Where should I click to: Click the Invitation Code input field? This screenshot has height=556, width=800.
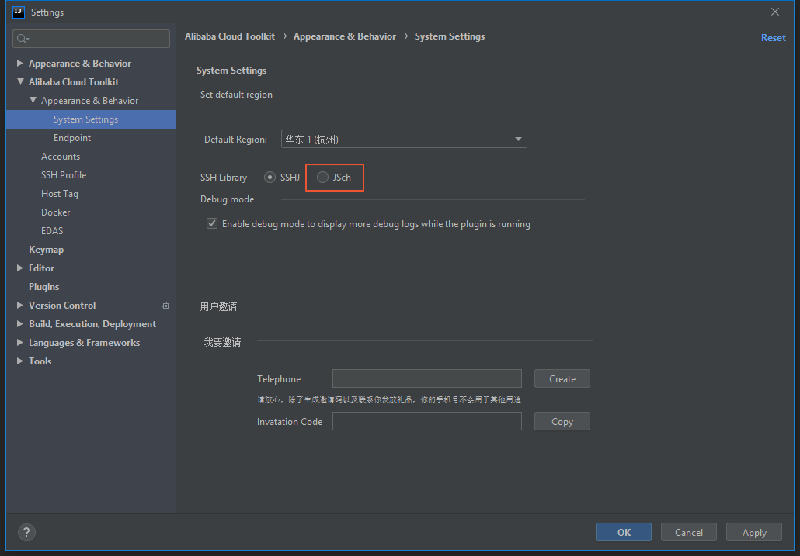pyautogui.click(x=427, y=421)
